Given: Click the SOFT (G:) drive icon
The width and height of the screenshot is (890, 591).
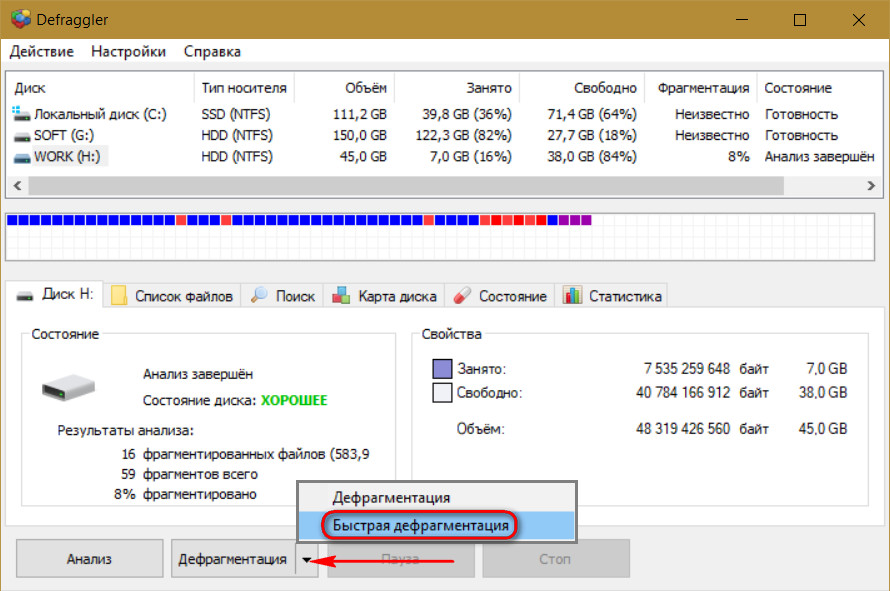Looking at the screenshot, I should [22, 137].
